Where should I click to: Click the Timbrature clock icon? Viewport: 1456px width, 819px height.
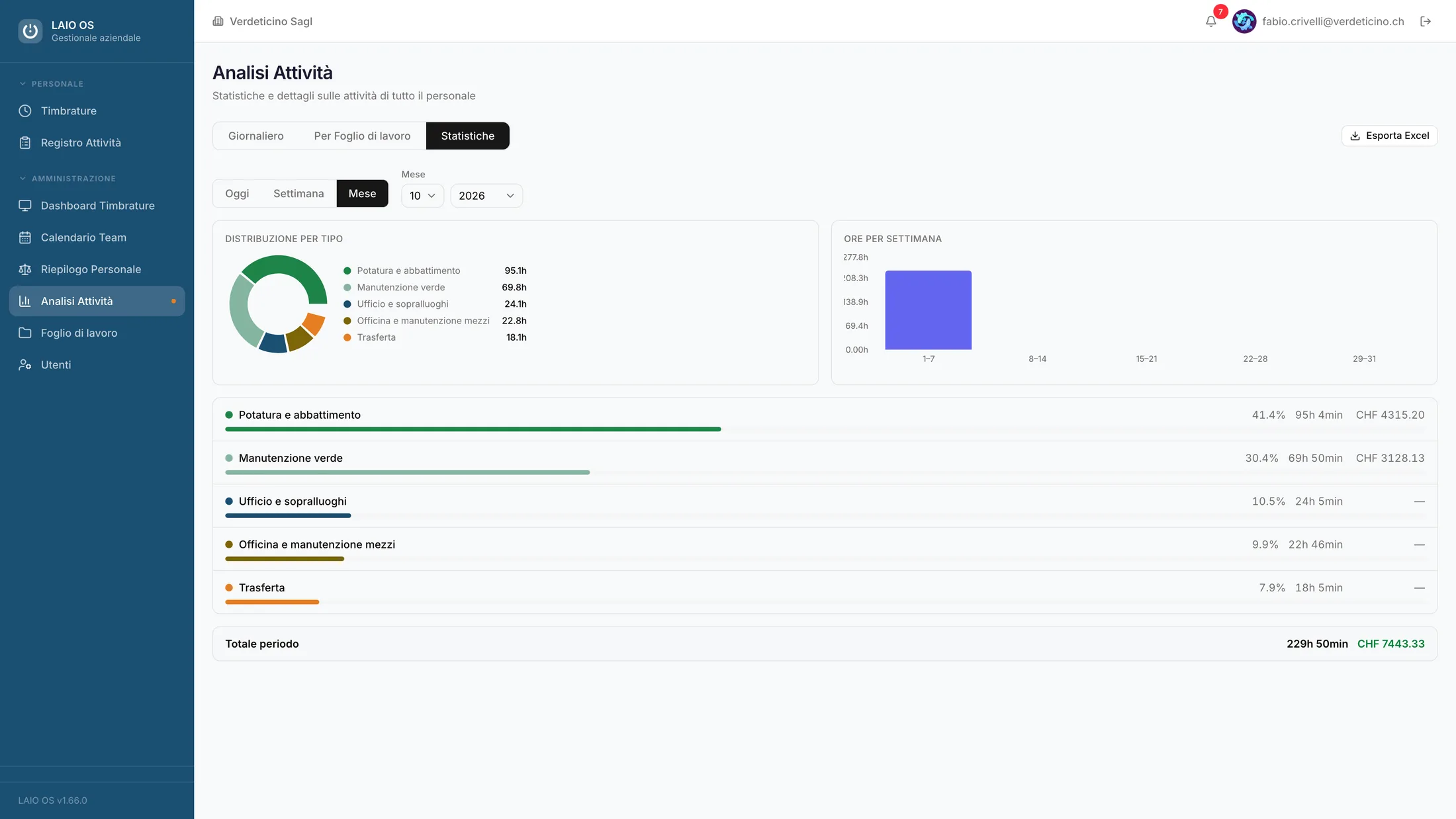(25, 111)
